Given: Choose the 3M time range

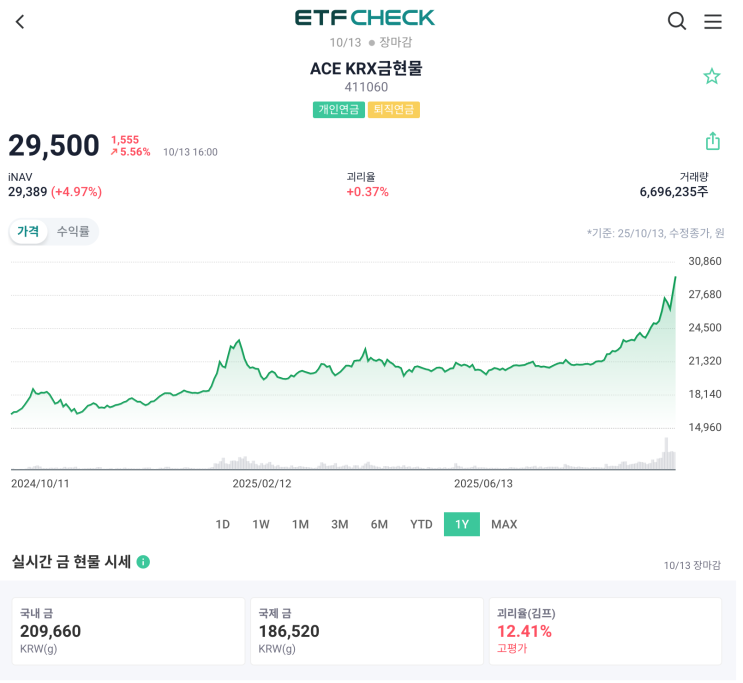Looking at the screenshot, I should point(340,524).
